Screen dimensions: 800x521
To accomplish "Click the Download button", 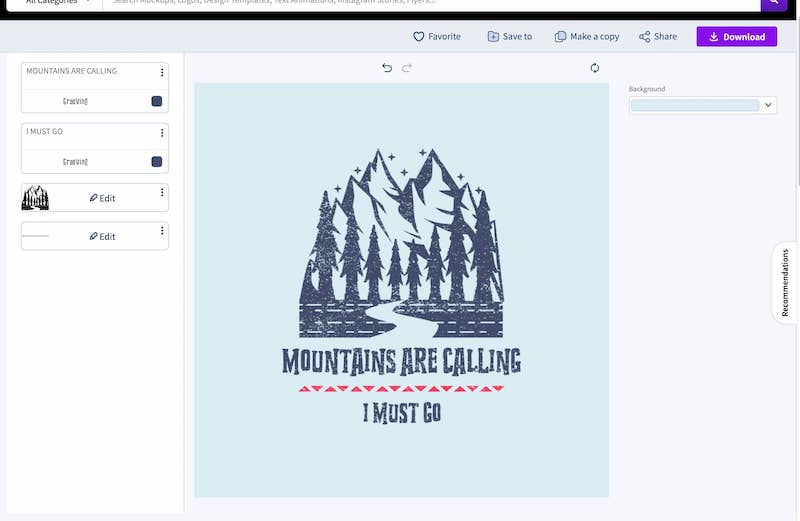I will point(736,37).
